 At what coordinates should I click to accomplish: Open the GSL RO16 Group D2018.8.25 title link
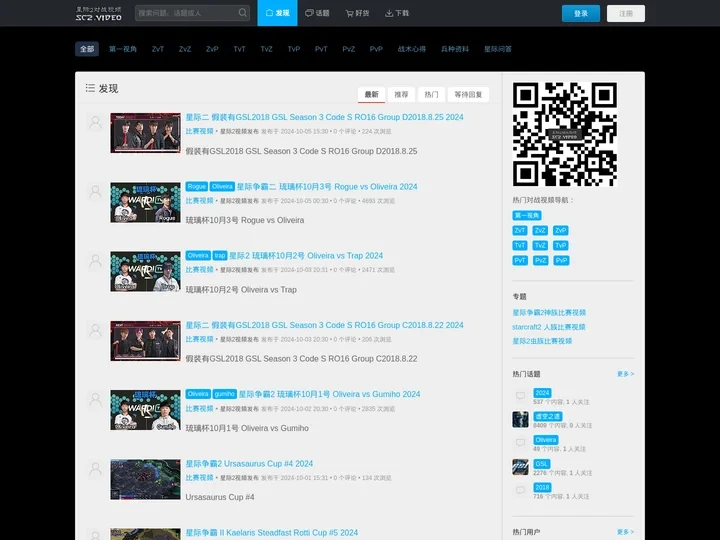point(324,117)
